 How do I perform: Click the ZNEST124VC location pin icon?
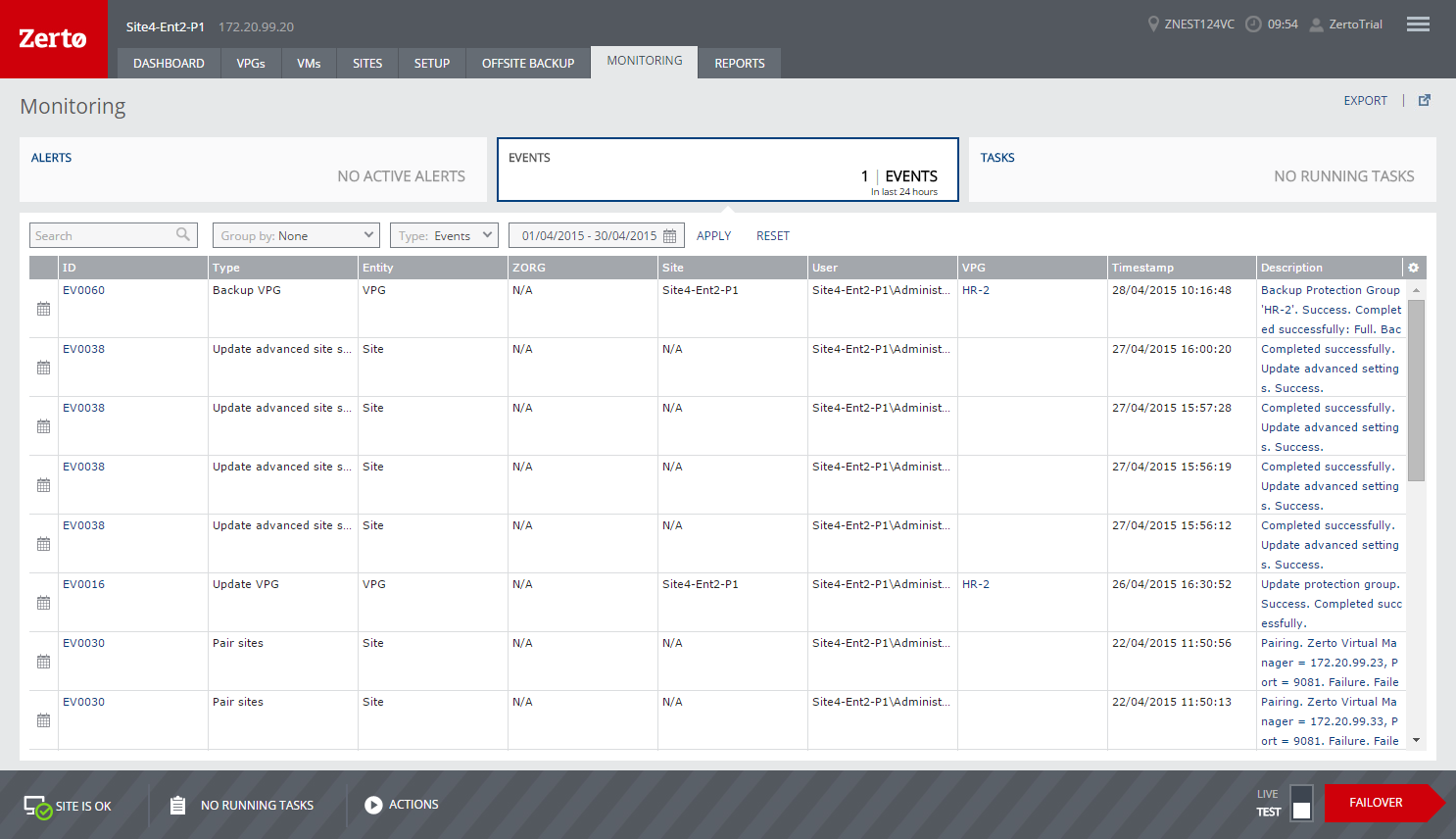click(x=1153, y=24)
